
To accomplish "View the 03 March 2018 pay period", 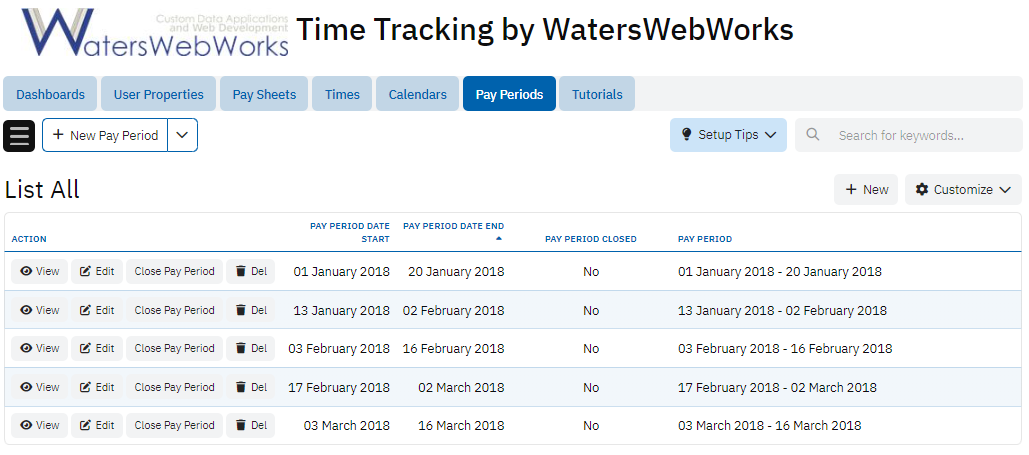I will point(40,425).
